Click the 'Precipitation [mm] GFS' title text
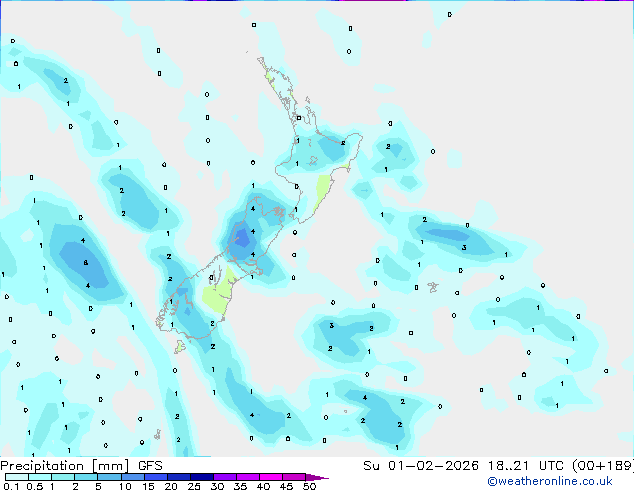The height and width of the screenshot is (490, 634). coord(81,466)
